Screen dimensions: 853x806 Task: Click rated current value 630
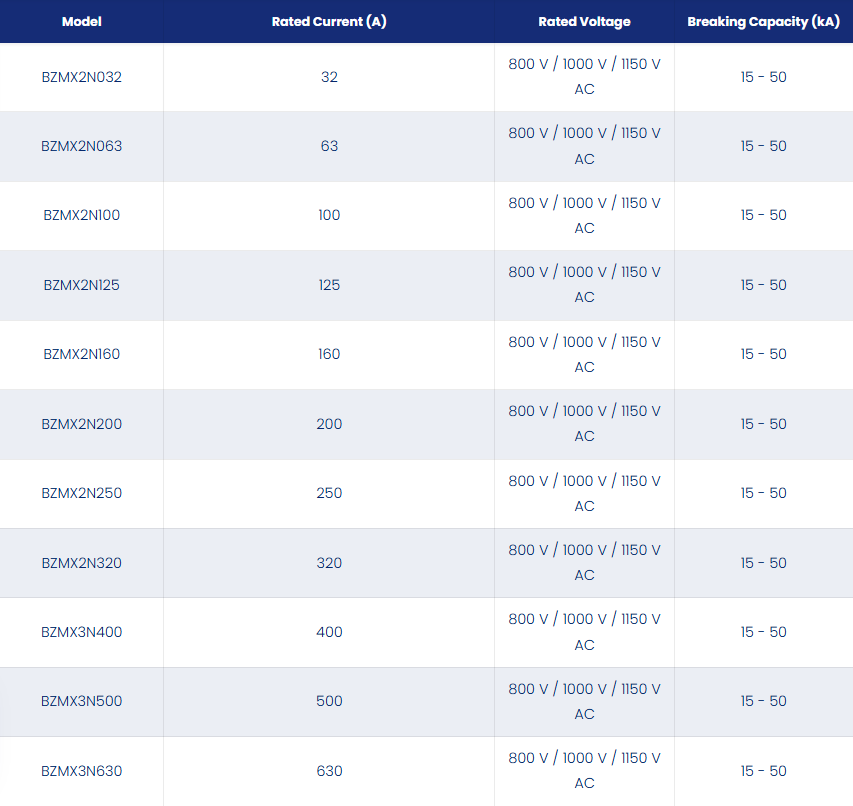click(329, 771)
